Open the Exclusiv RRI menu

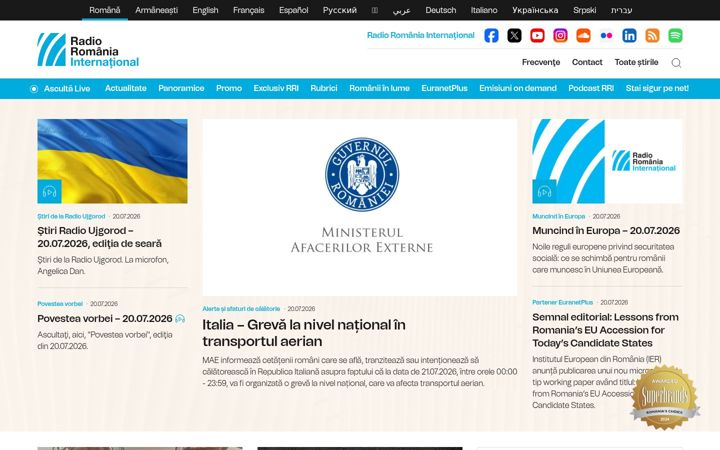pyautogui.click(x=276, y=88)
